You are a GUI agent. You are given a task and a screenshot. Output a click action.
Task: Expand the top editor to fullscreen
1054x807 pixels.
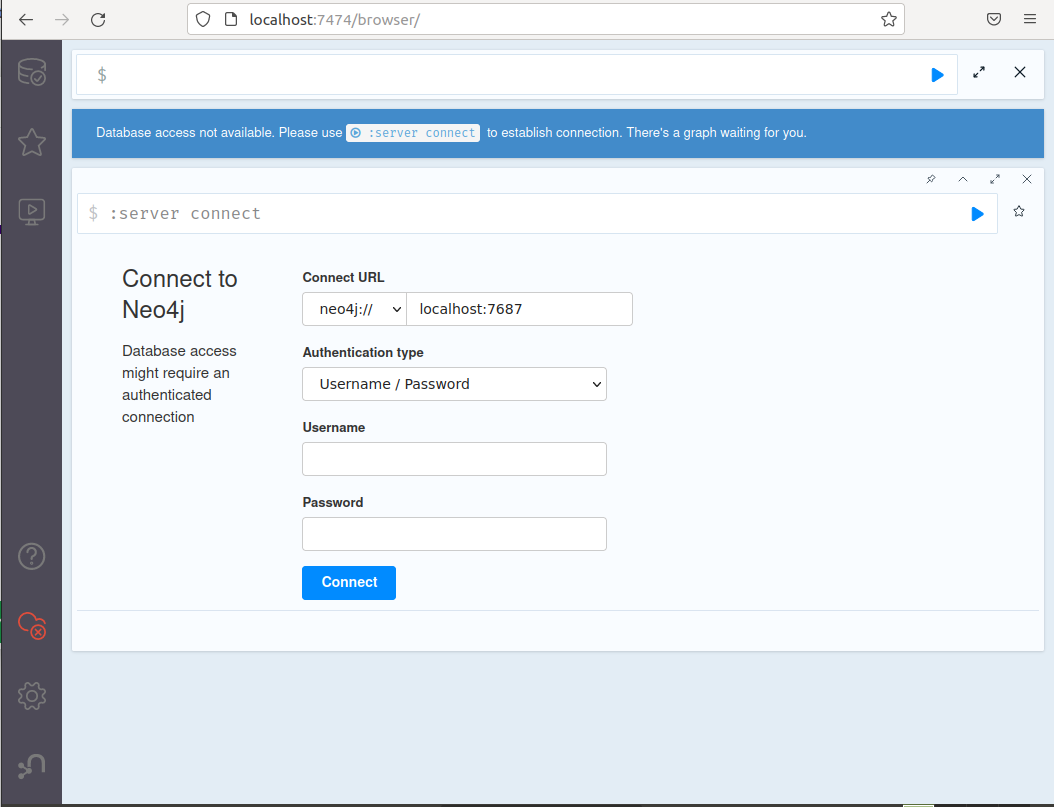(x=979, y=72)
